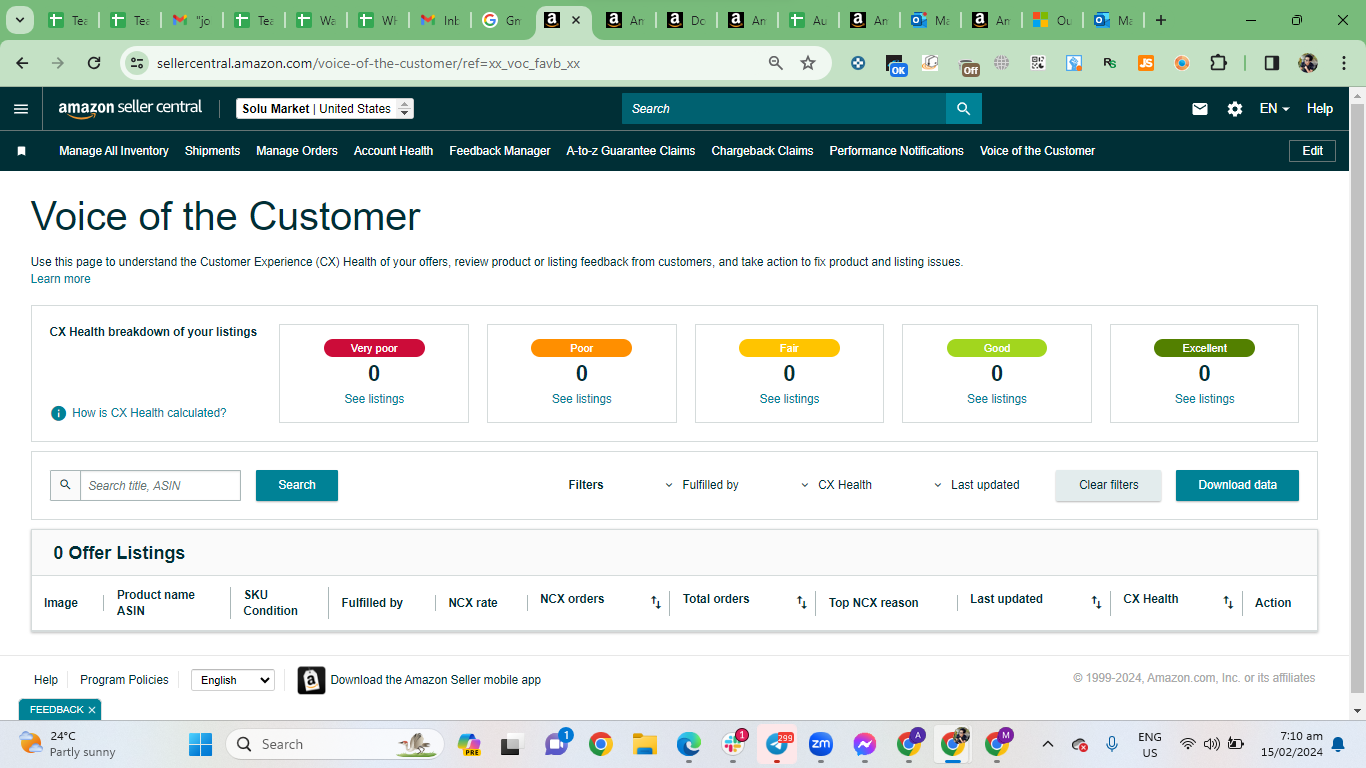
Task: Click the Program Policies footer link
Action: coord(124,680)
